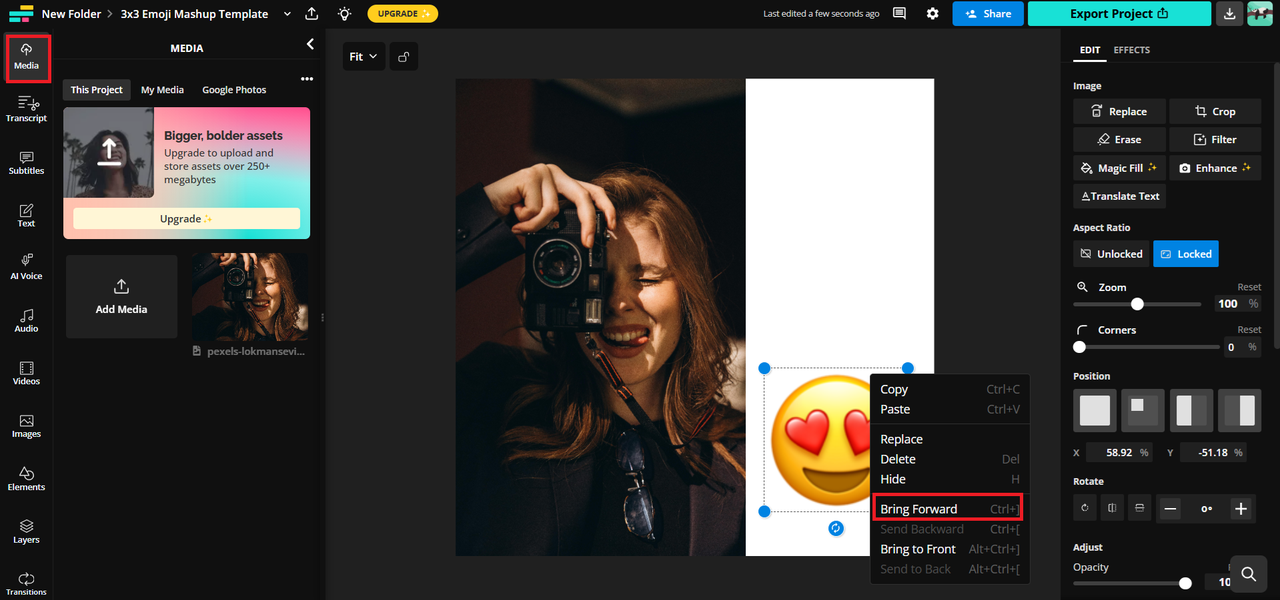Open the user profile avatar
The height and width of the screenshot is (600, 1280).
(x=1259, y=14)
